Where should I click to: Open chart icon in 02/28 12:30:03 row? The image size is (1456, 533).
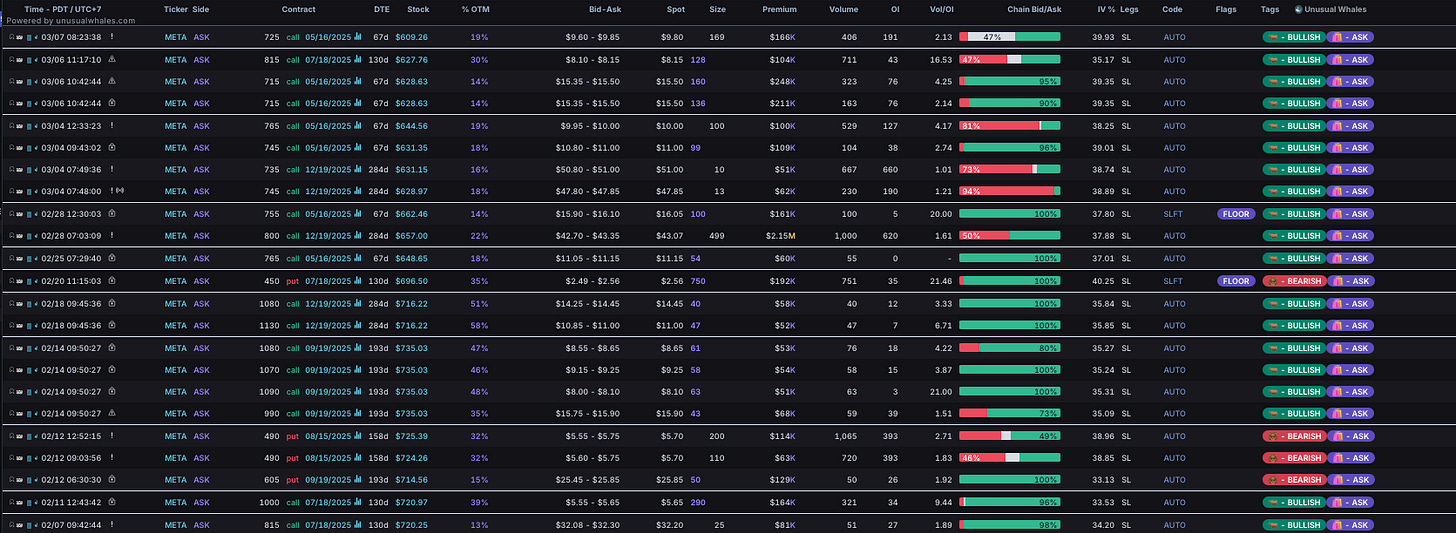click(x=357, y=214)
